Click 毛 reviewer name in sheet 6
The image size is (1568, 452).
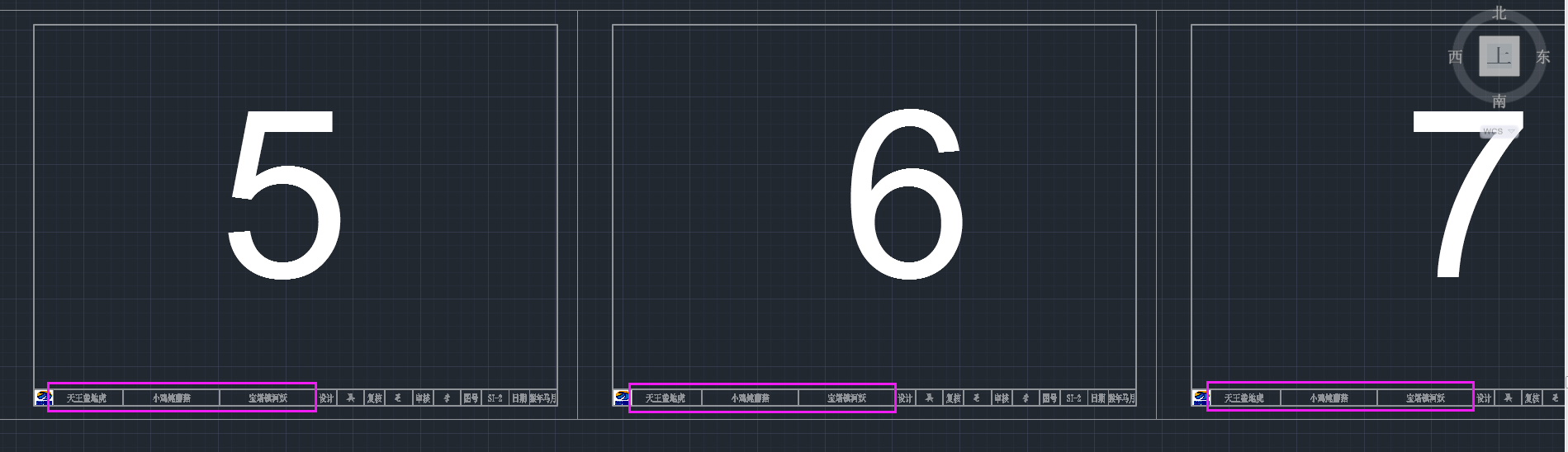[x=977, y=398]
